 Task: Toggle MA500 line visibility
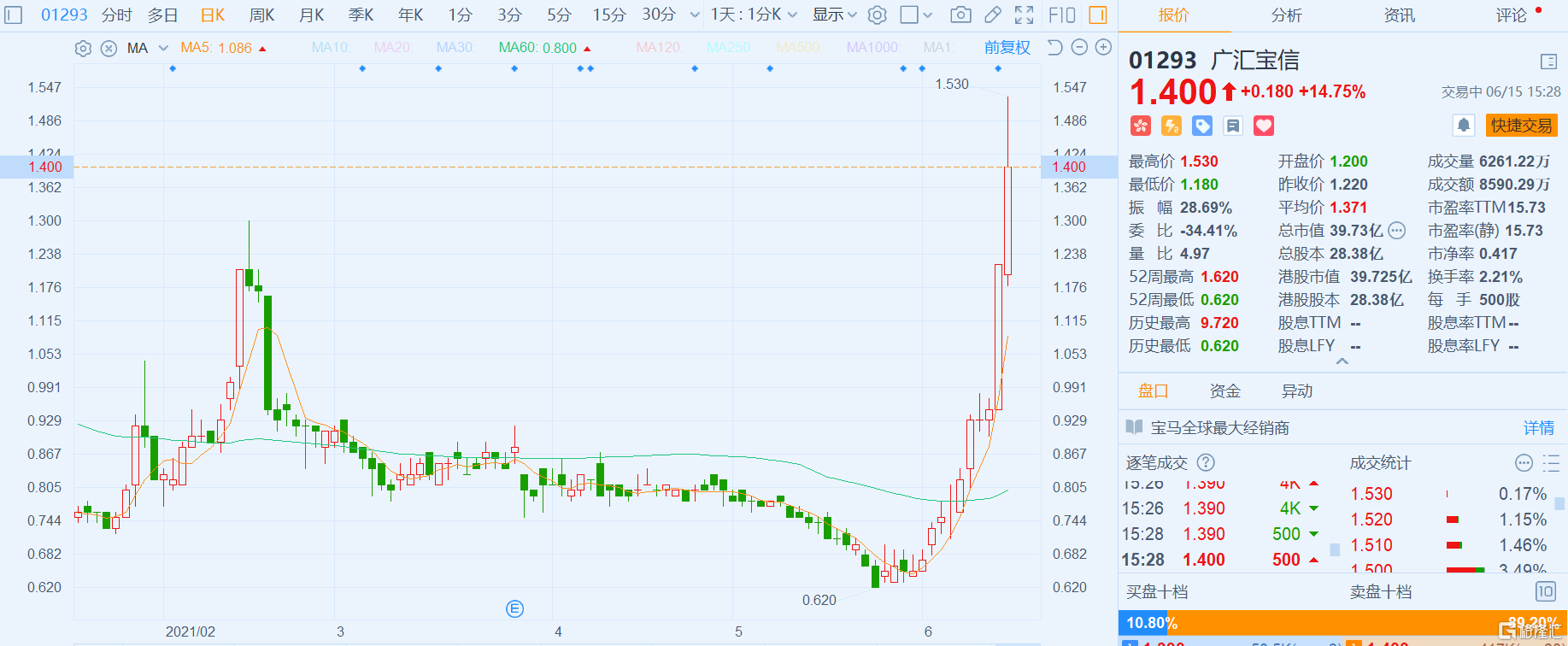coord(798,48)
